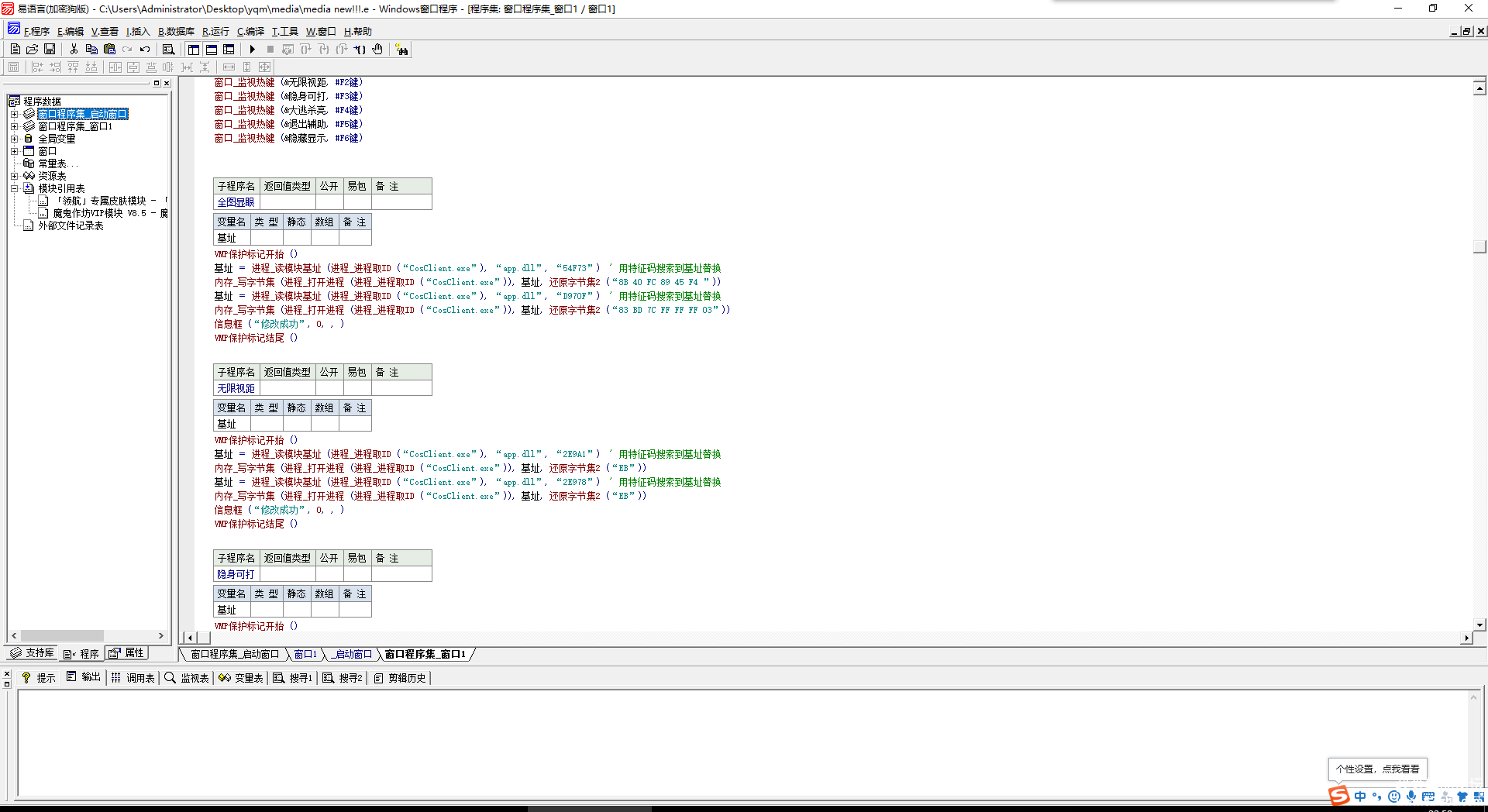1488x812 pixels.
Task: Click the code editor vertical scrollbar down arrow
Action: point(1479,624)
